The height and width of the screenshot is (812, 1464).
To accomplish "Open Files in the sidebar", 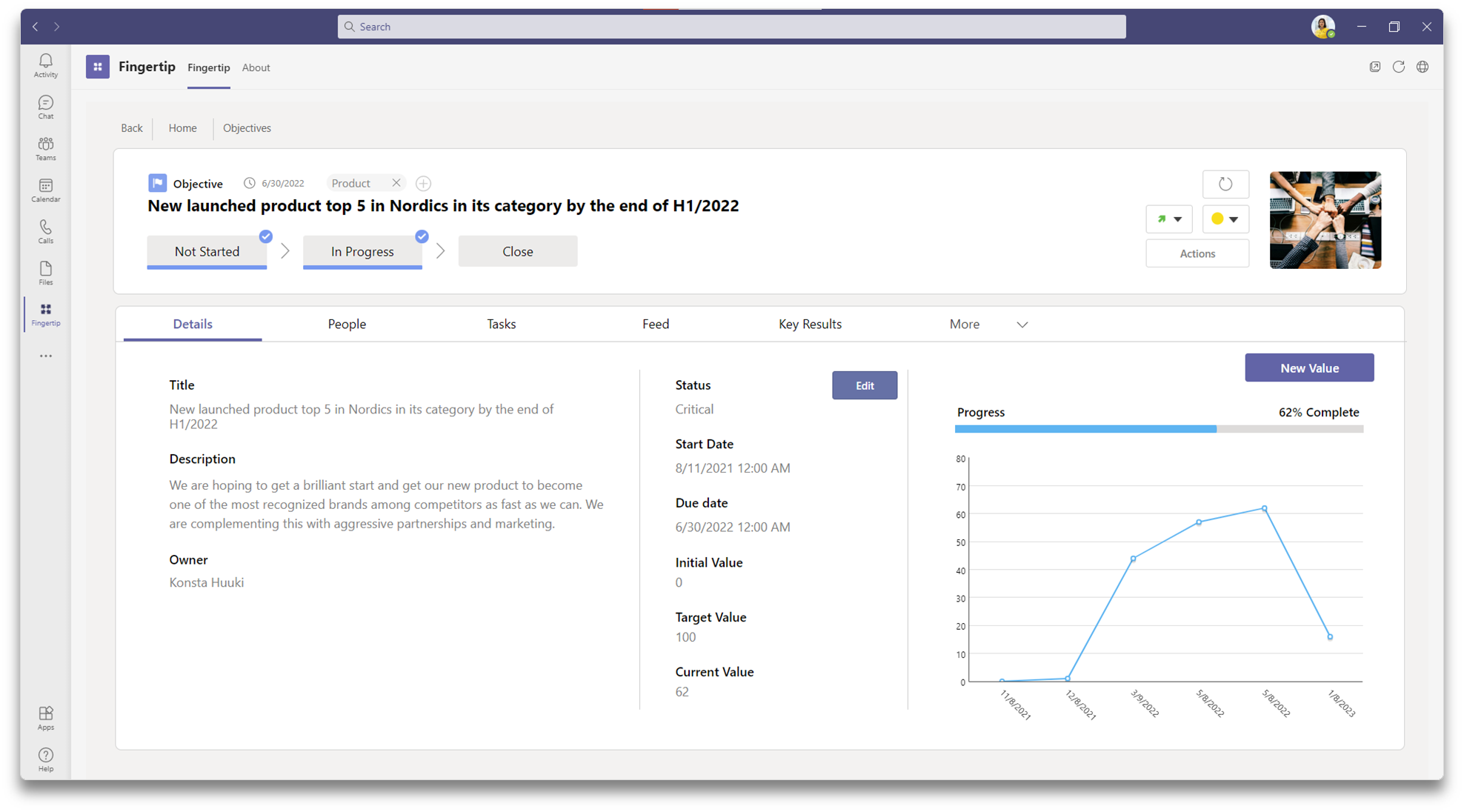I will point(46,273).
